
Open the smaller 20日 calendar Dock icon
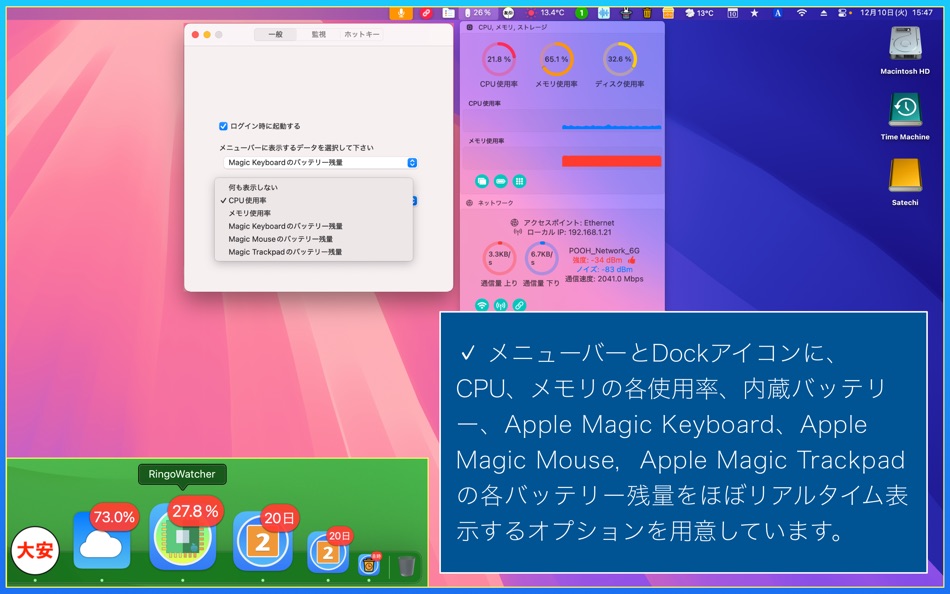[x=328, y=552]
